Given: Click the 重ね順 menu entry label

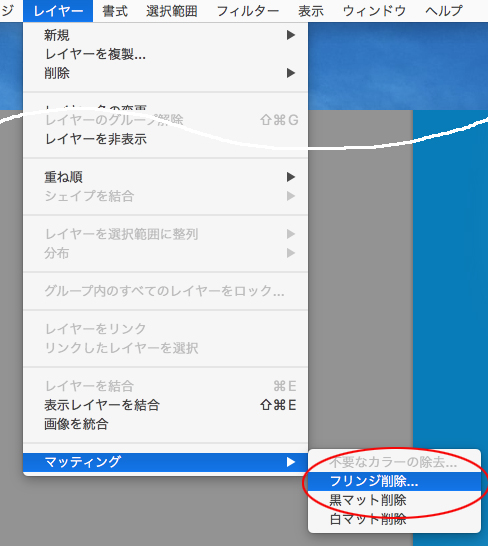Looking at the screenshot, I should [x=63, y=177].
